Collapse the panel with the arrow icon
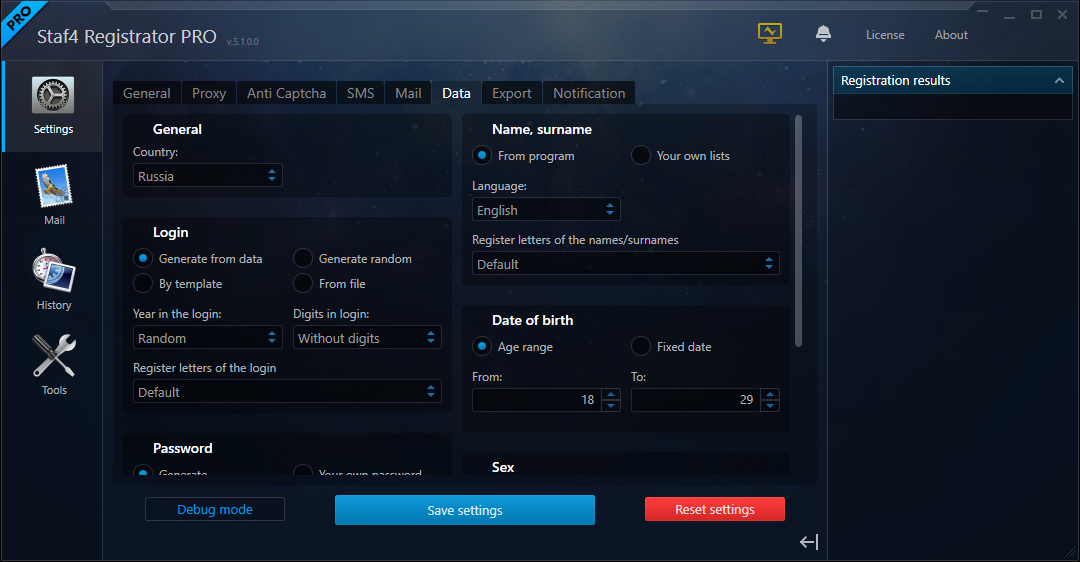 click(x=809, y=542)
